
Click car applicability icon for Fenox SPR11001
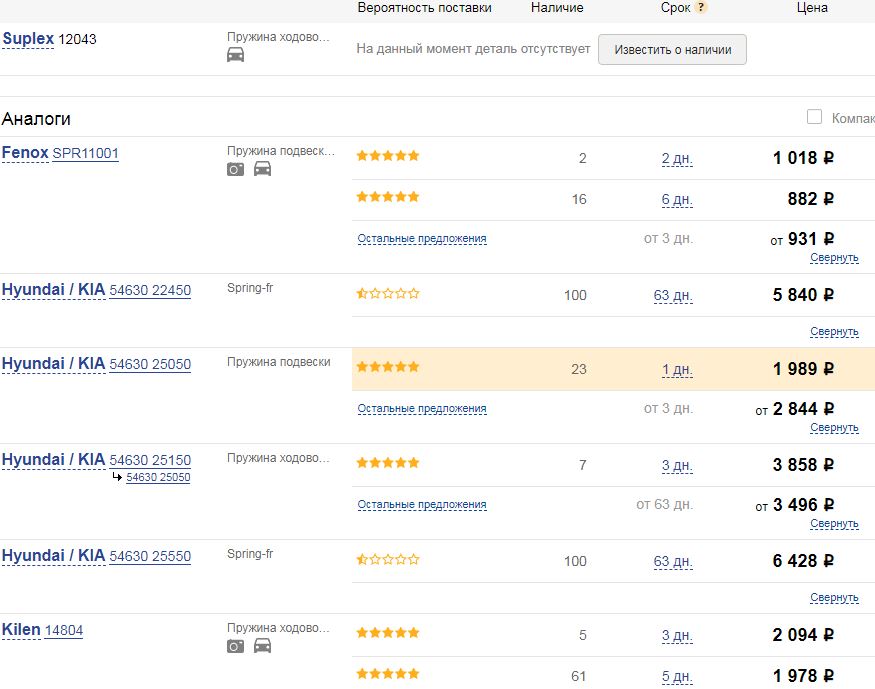(x=262, y=168)
